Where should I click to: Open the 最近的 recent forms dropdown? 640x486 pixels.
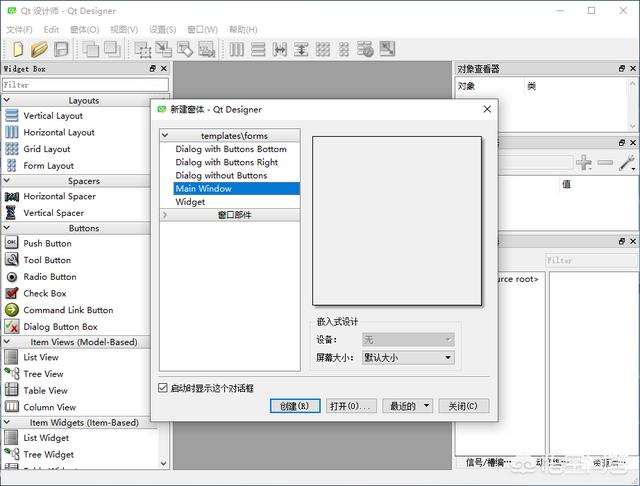coord(407,406)
